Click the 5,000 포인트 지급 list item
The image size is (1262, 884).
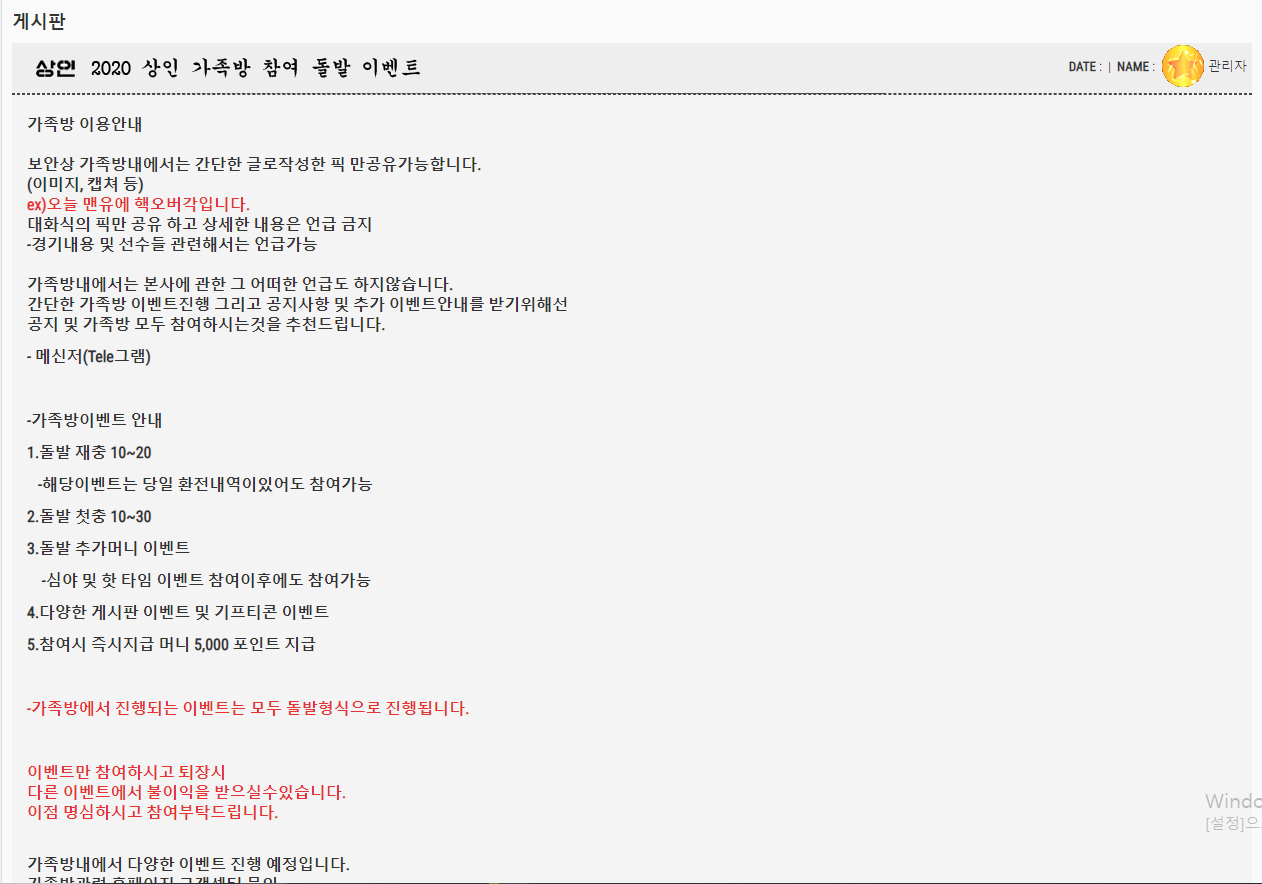pos(171,644)
